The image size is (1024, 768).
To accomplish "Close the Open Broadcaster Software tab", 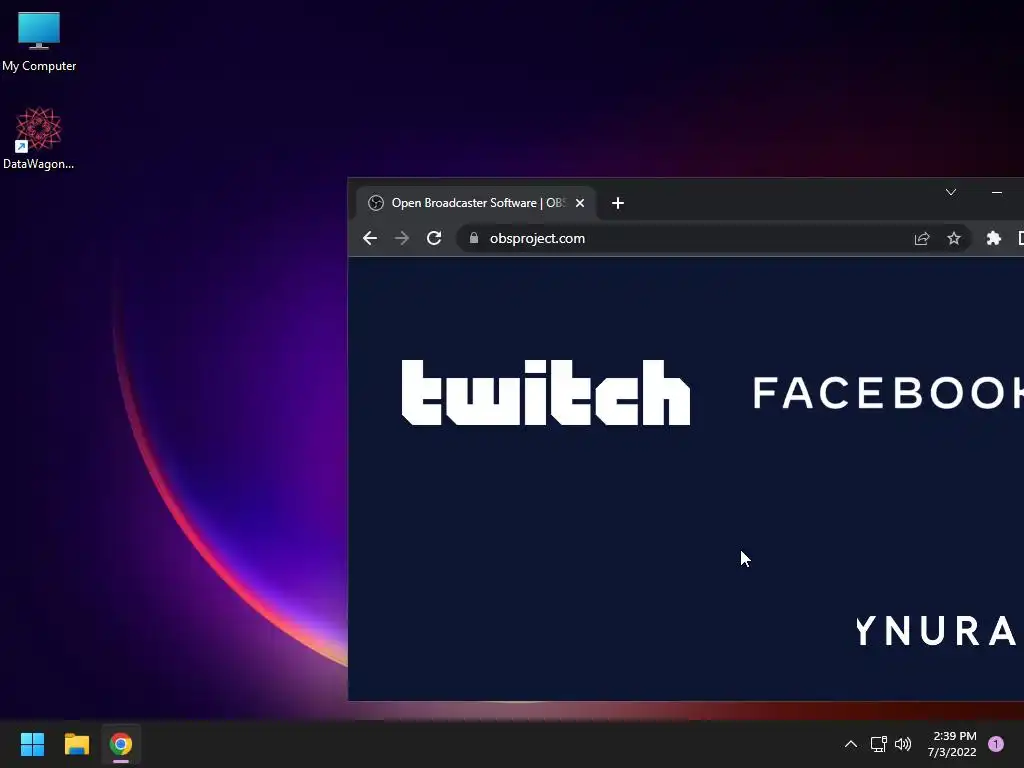I will pyautogui.click(x=579, y=203).
